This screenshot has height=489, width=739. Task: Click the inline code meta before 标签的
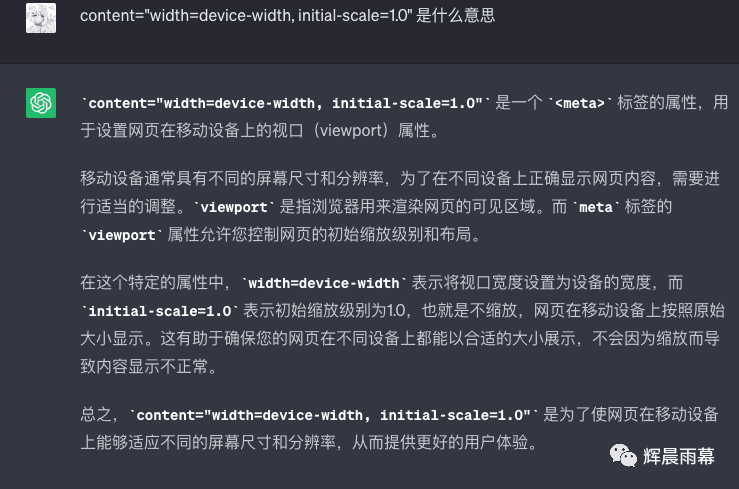(595, 207)
